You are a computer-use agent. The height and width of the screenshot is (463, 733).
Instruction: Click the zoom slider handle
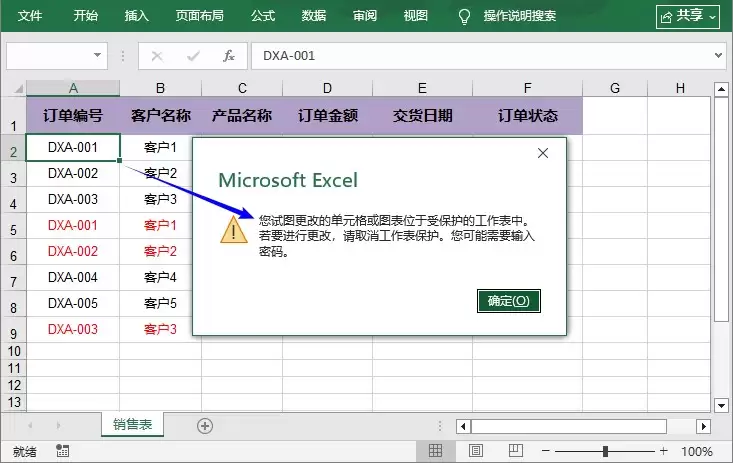click(605, 451)
